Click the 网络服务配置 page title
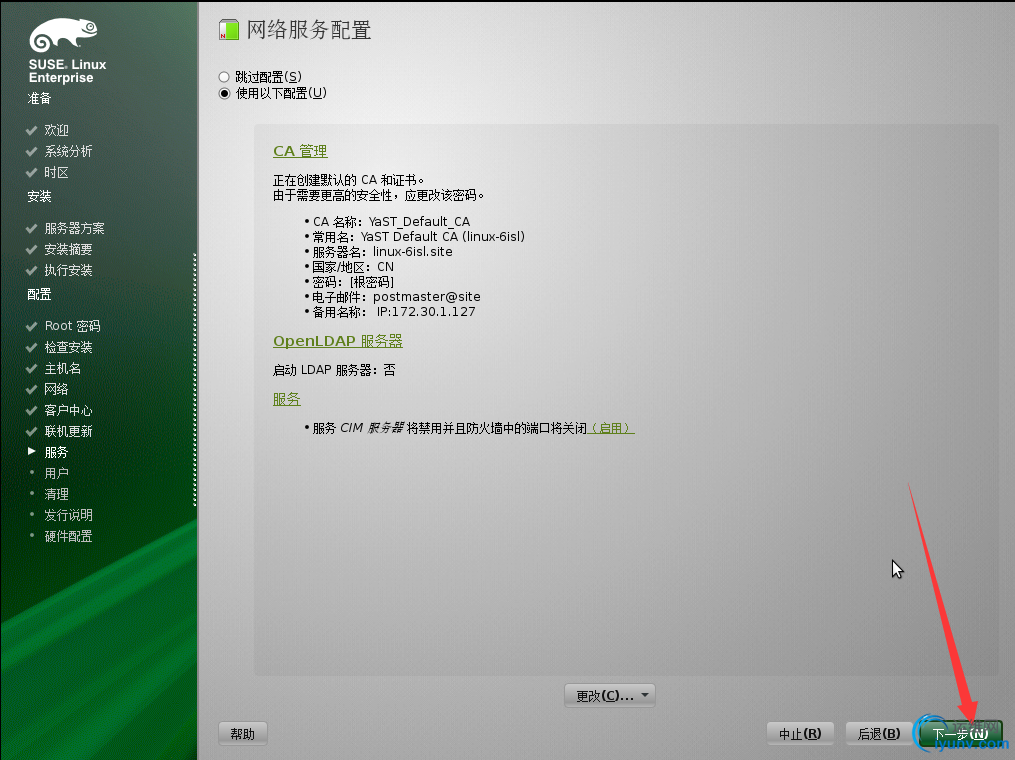The height and width of the screenshot is (760, 1015). point(309,30)
